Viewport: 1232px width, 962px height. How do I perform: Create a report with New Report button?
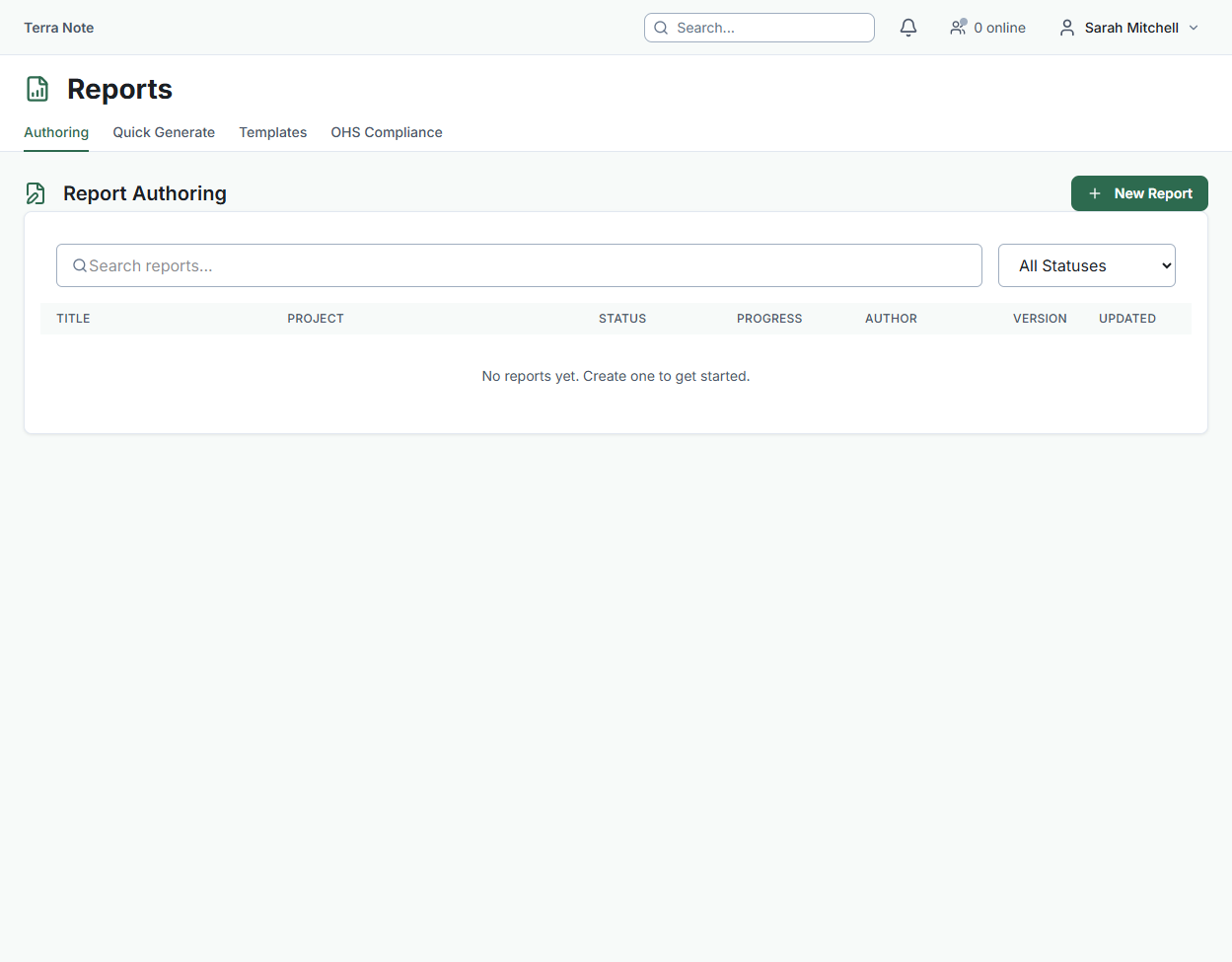pos(1139,193)
